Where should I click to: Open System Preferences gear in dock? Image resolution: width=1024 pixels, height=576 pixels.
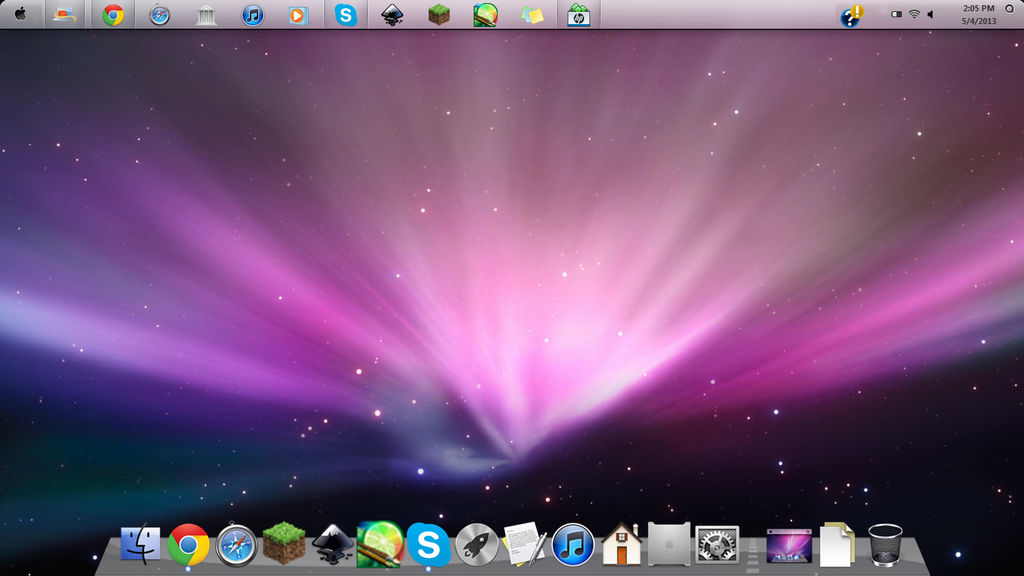pyautogui.click(x=717, y=544)
